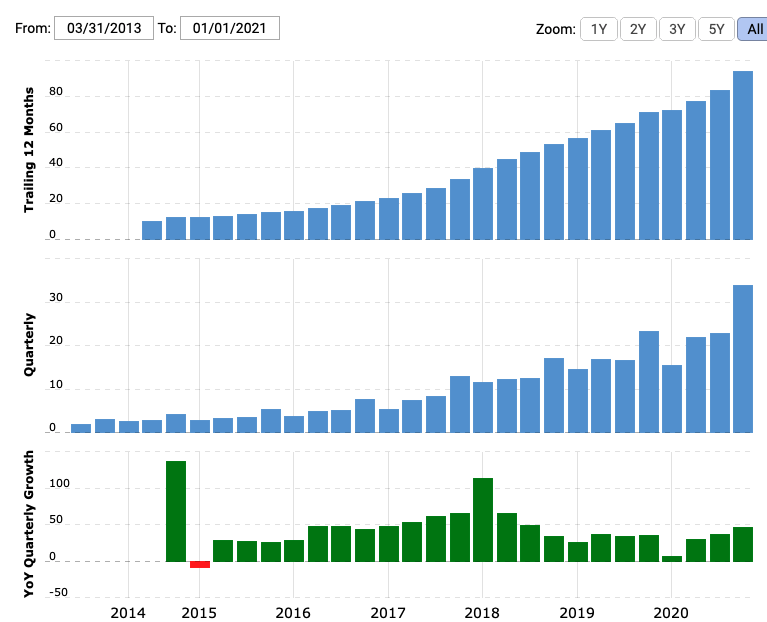Screen dimensions: 767x622
Task: Select the red negative YoY growth bar
Action: point(200,564)
